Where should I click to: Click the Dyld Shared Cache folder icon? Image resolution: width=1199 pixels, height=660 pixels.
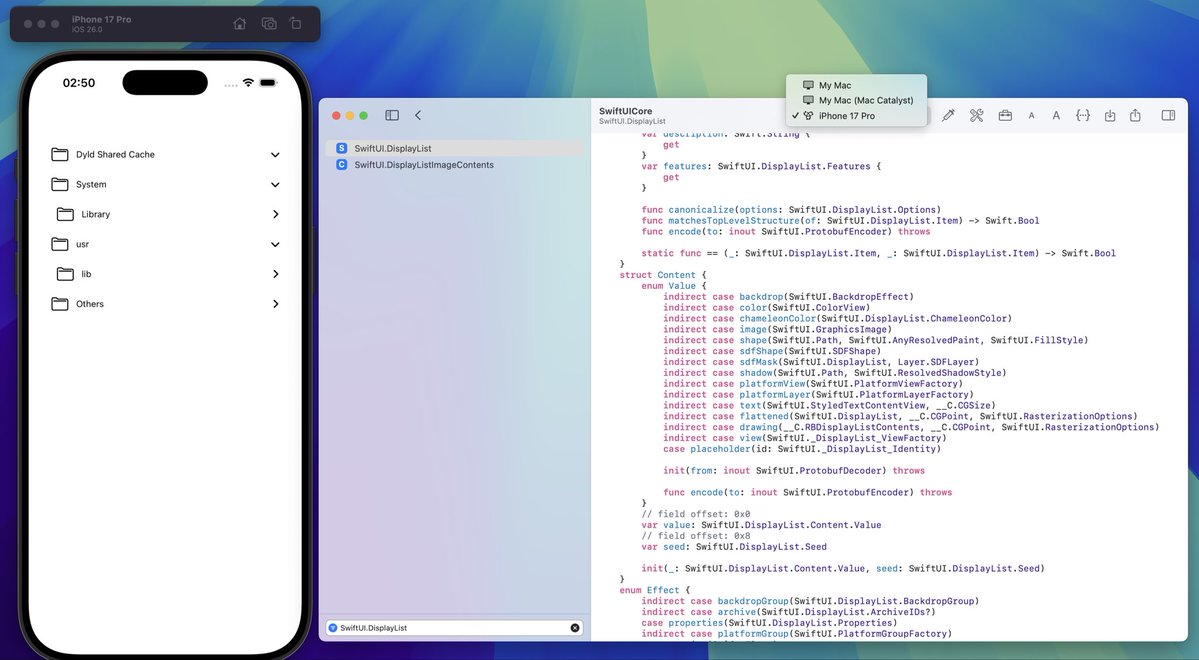point(60,154)
